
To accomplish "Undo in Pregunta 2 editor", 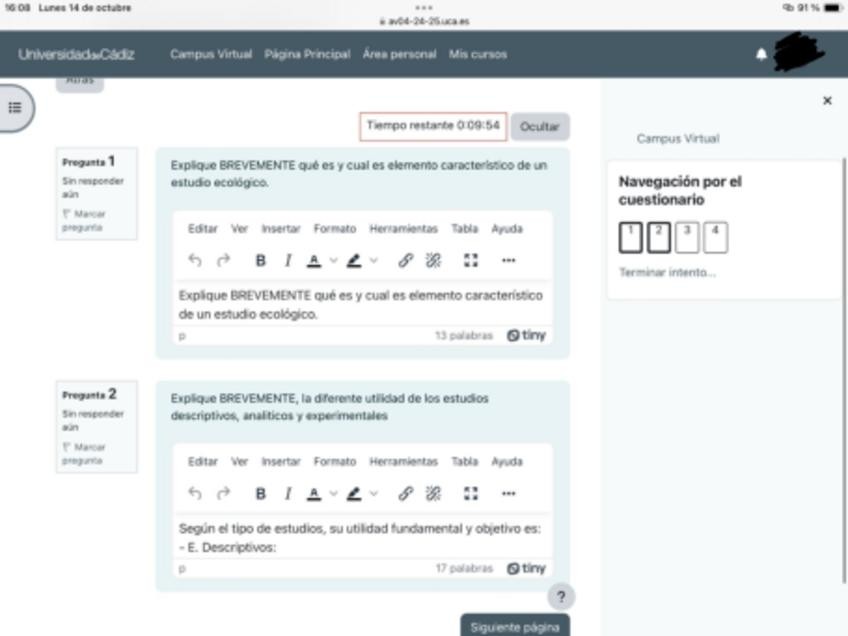I will [195, 493].
